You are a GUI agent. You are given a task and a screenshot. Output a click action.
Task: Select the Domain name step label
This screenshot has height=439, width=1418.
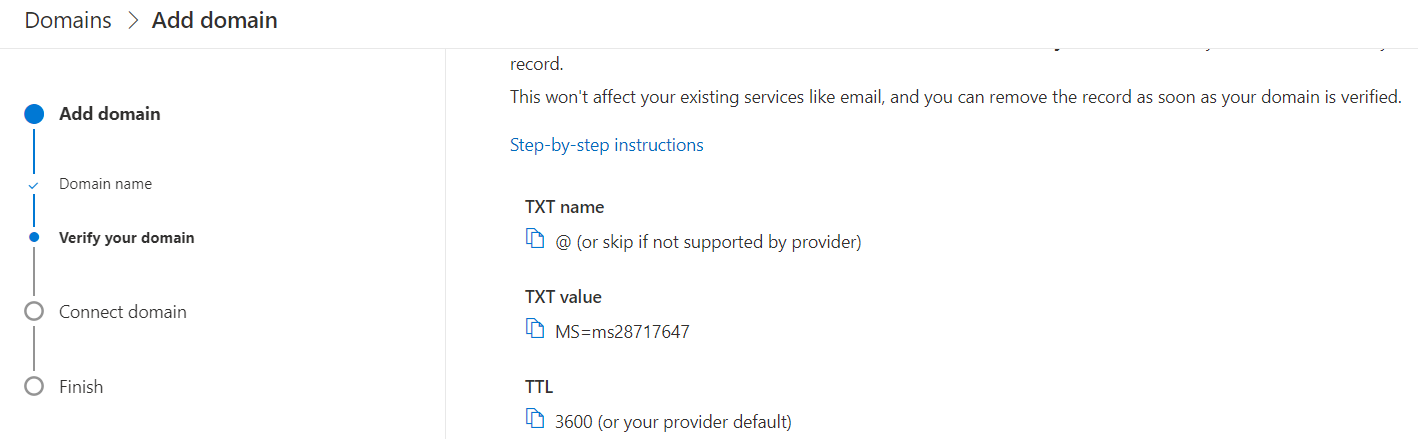pos(106,184)
